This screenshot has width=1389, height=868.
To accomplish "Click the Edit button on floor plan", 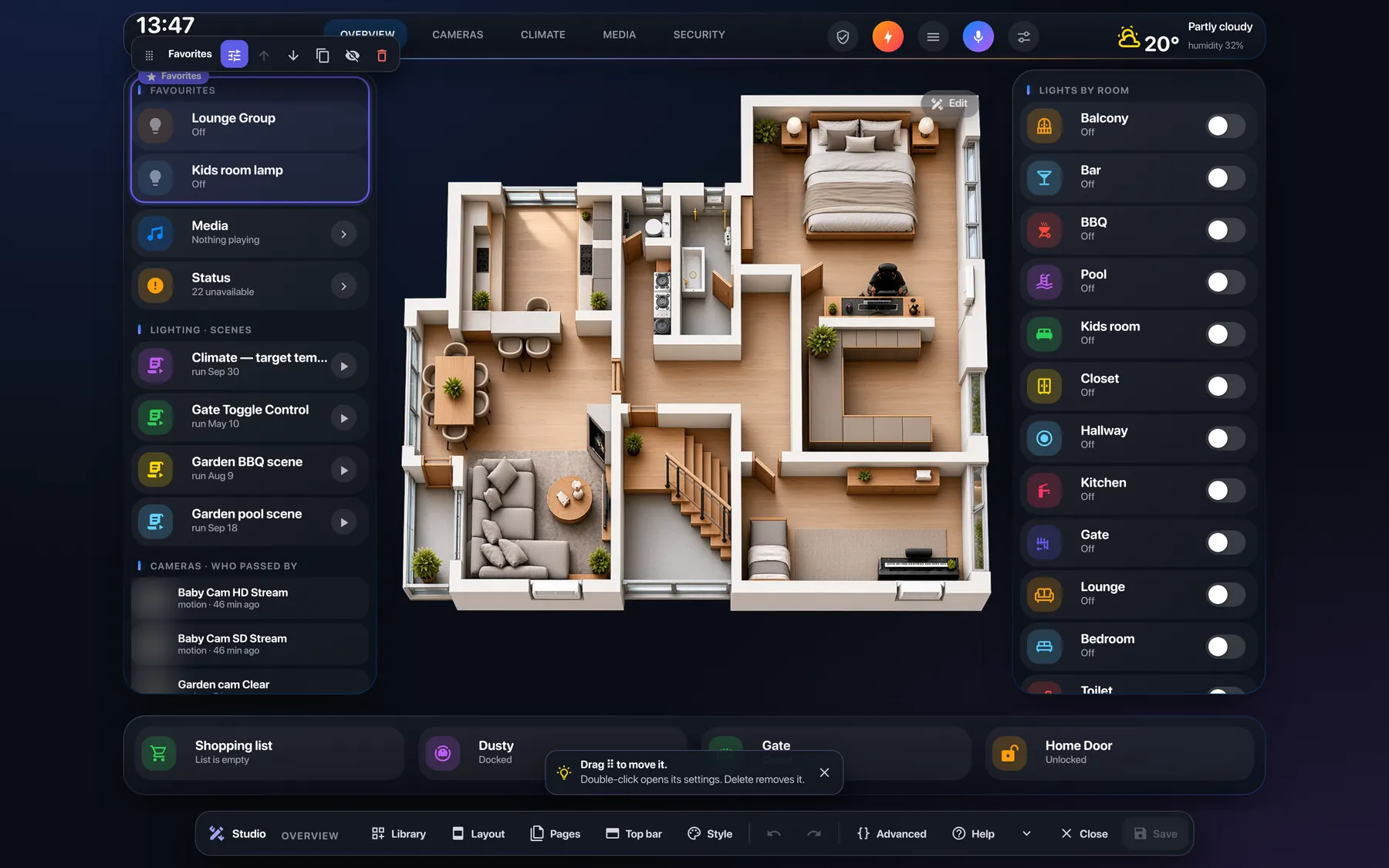I will (x=949, y=103).
